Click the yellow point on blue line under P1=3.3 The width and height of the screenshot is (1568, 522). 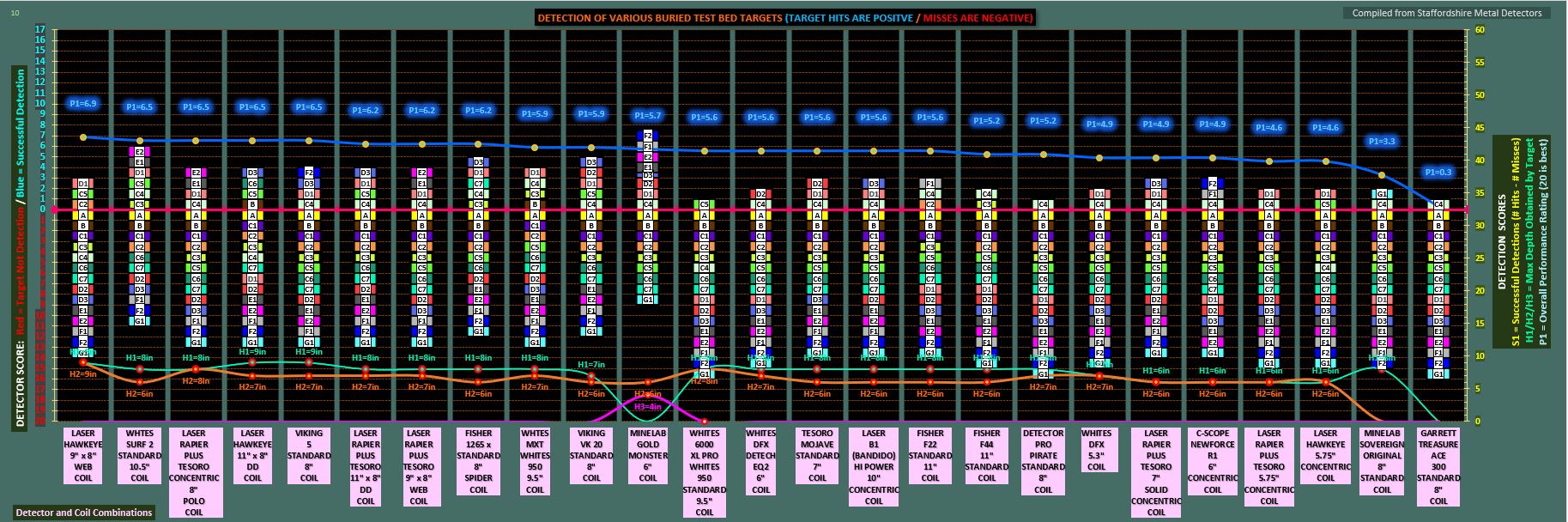[x=1382, y=175]
